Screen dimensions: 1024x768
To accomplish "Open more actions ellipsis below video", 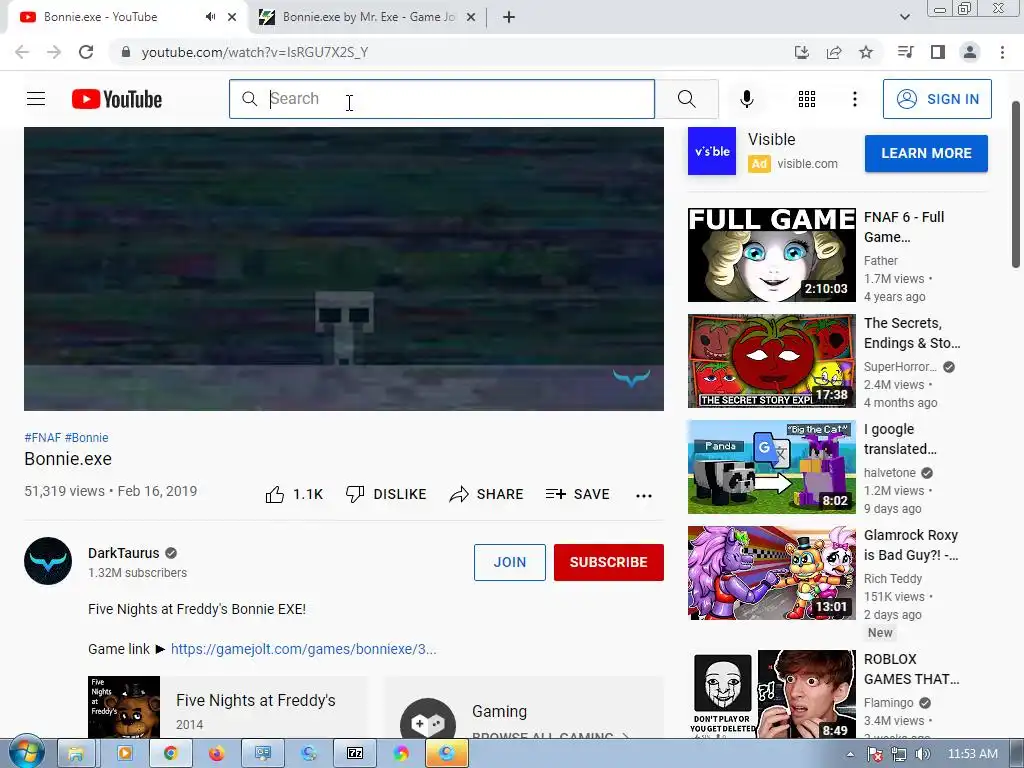I will coord(644,496).
